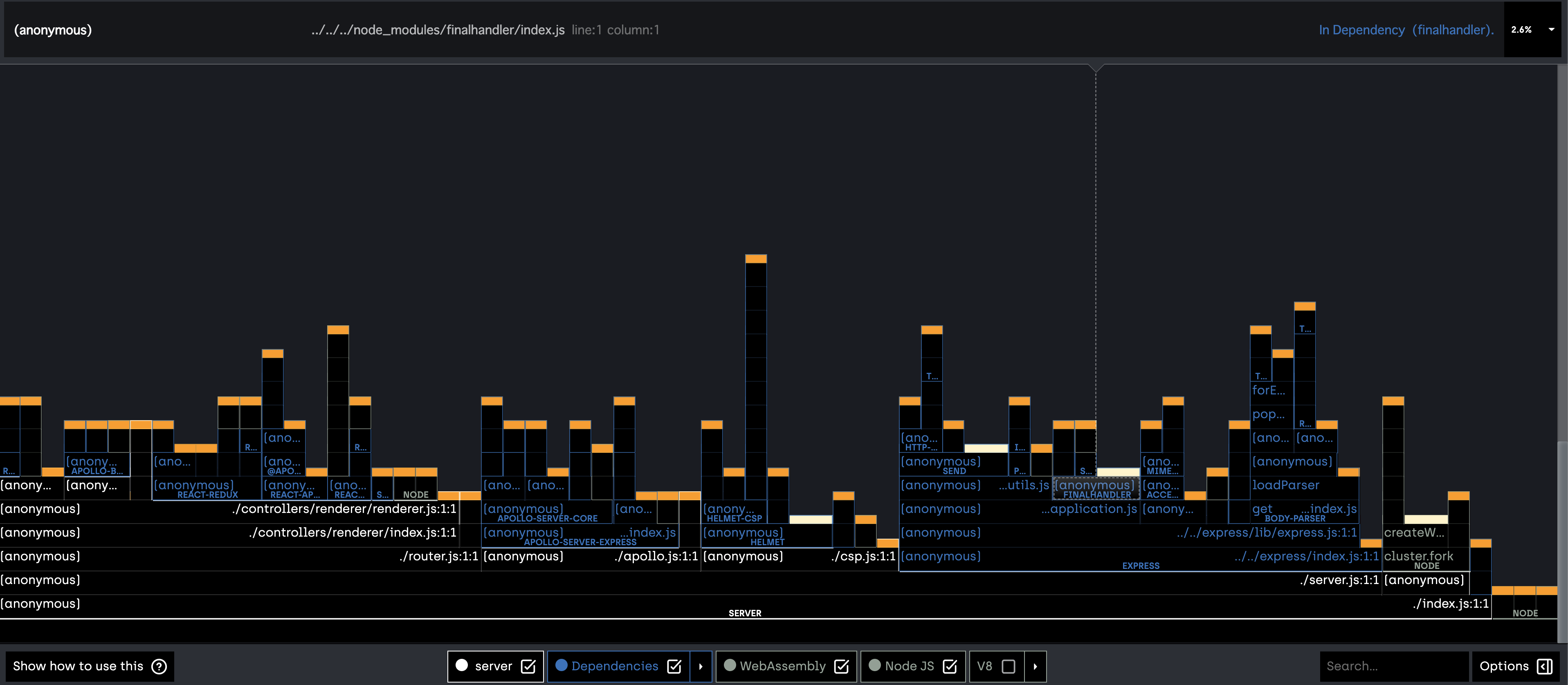Expand the V8 submenu arrow

tap(1035, 666)
